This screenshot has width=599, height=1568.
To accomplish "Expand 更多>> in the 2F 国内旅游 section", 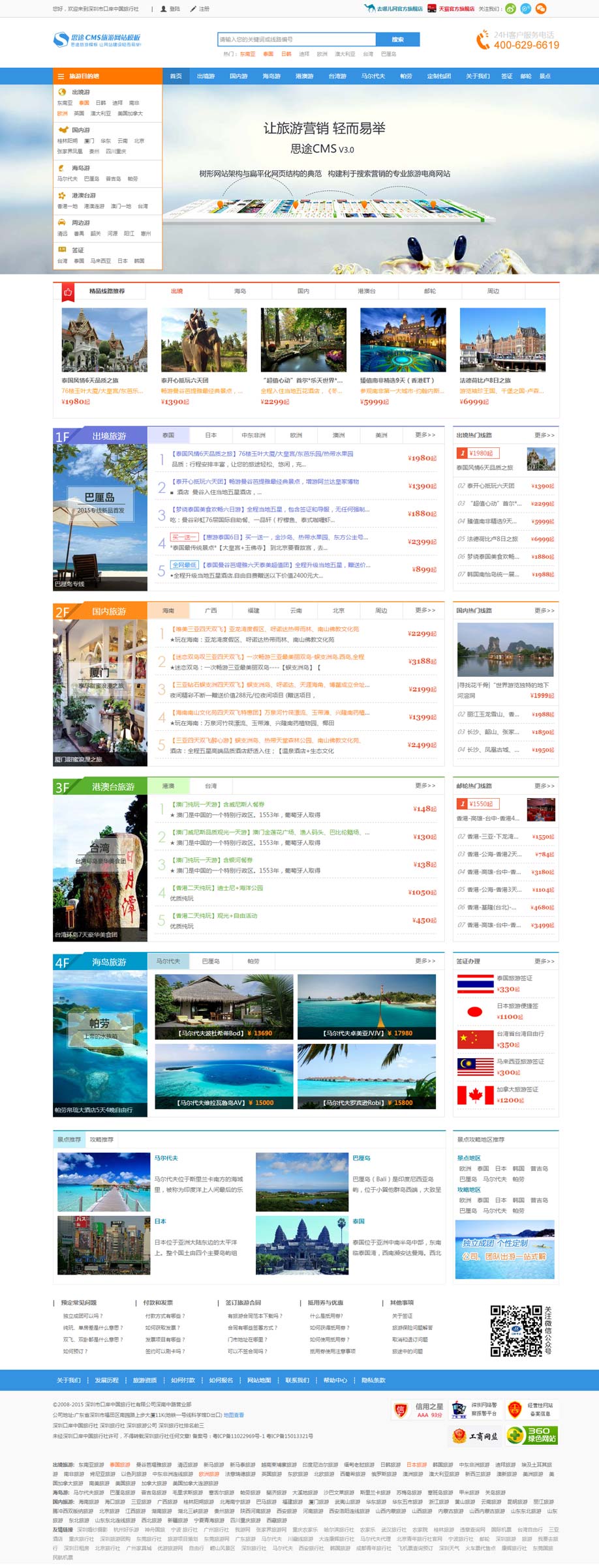I will (425, 610).
